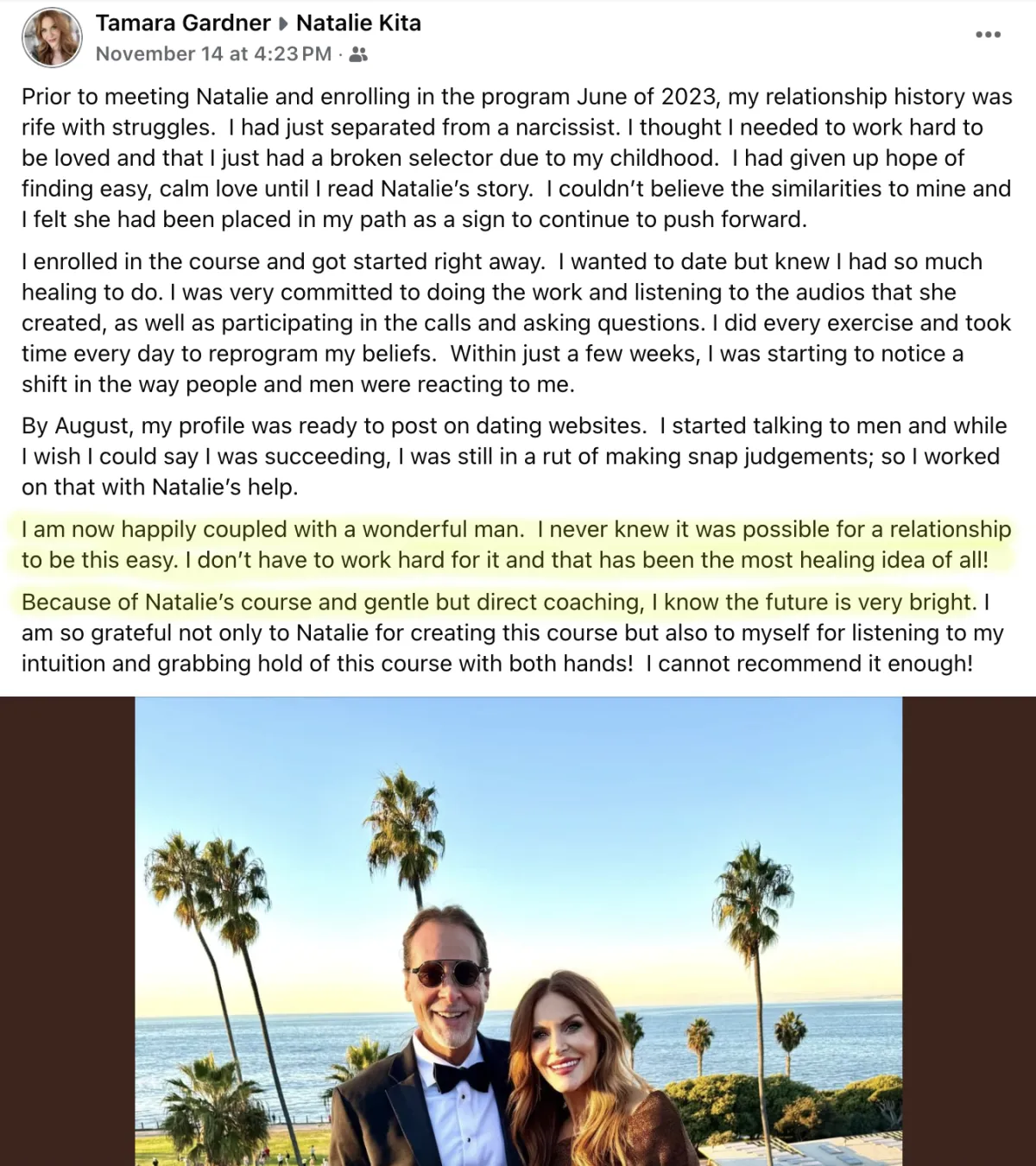Click the paragraph starting 'I enrolled in the course'
1036x1166 pixels.
[x=516, y=323]
